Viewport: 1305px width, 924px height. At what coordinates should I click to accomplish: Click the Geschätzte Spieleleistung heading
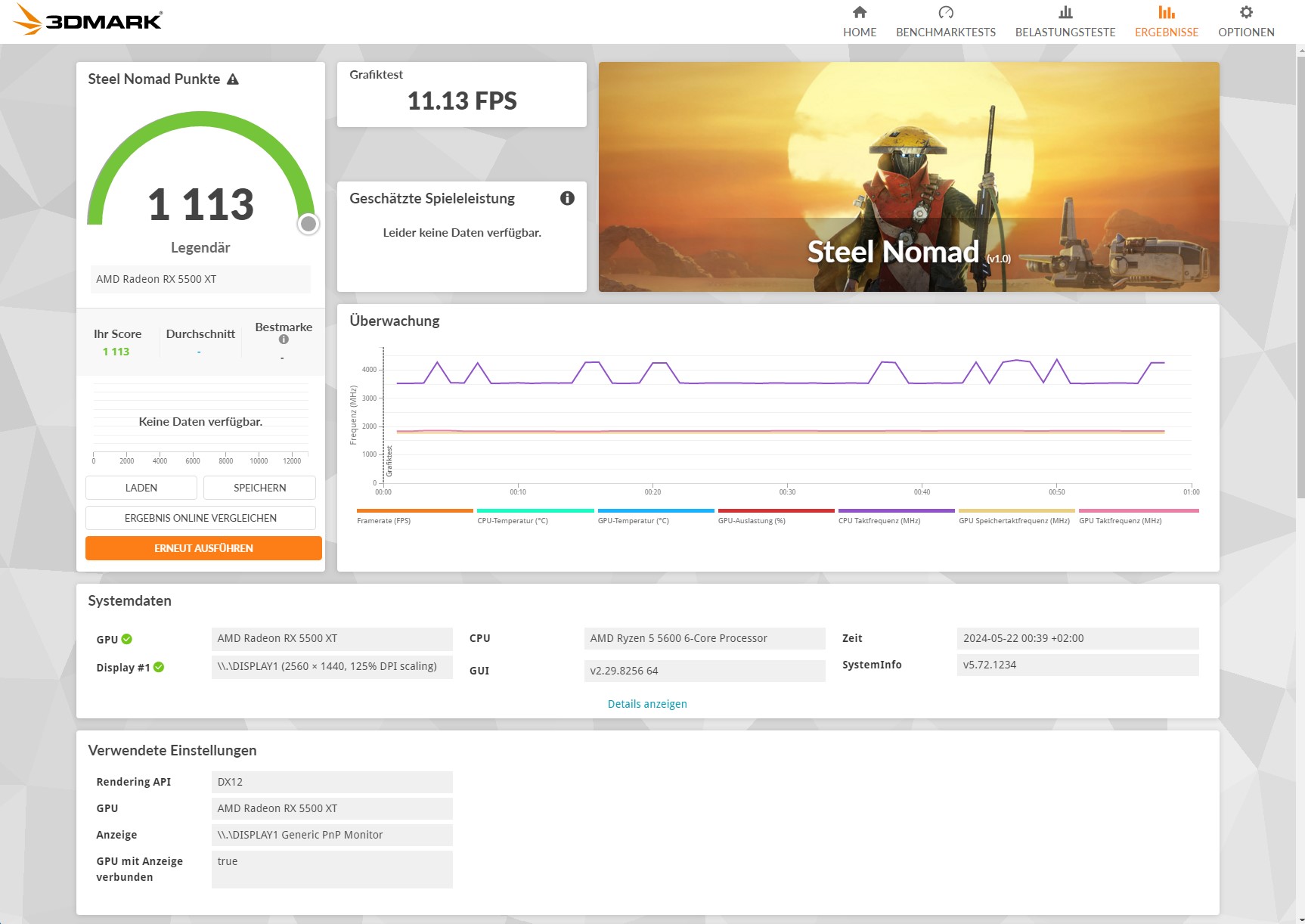pyautogui.click(x=432, y=198)
